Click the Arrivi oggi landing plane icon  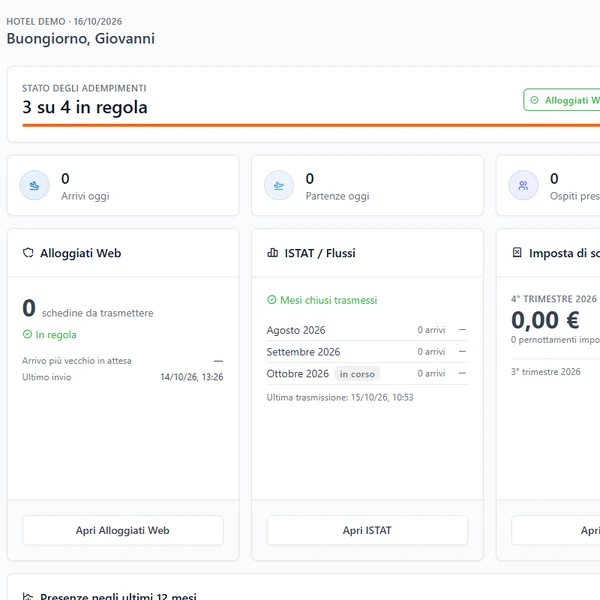tap(34, 186)
